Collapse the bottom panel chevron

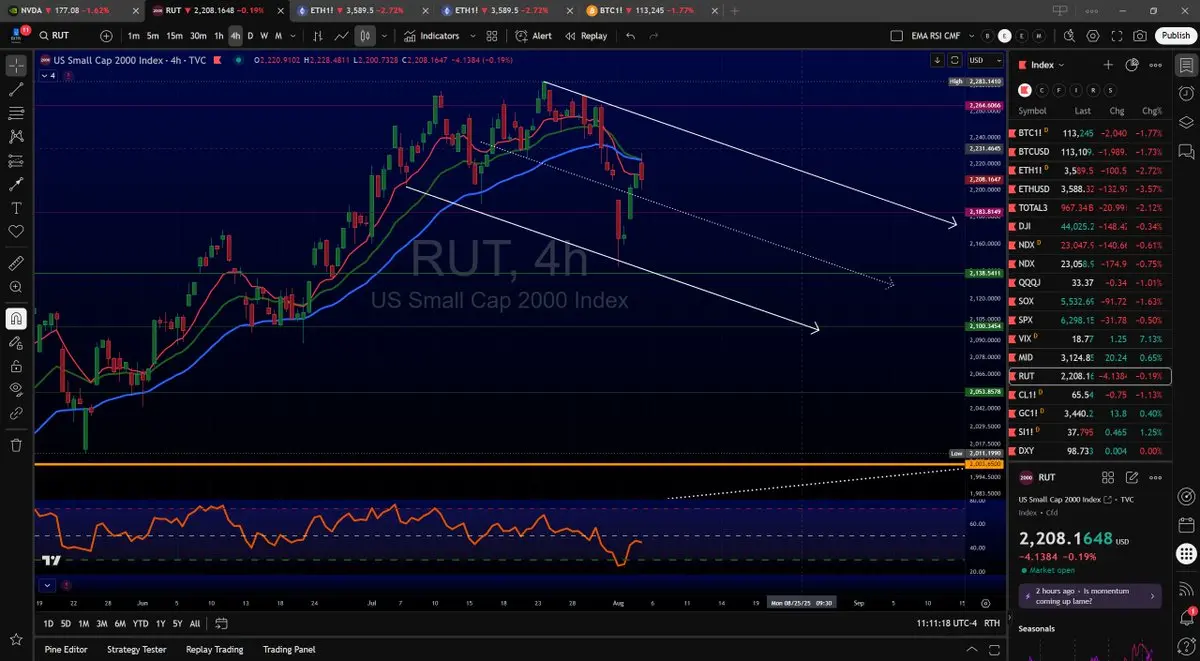coord(971,649)
